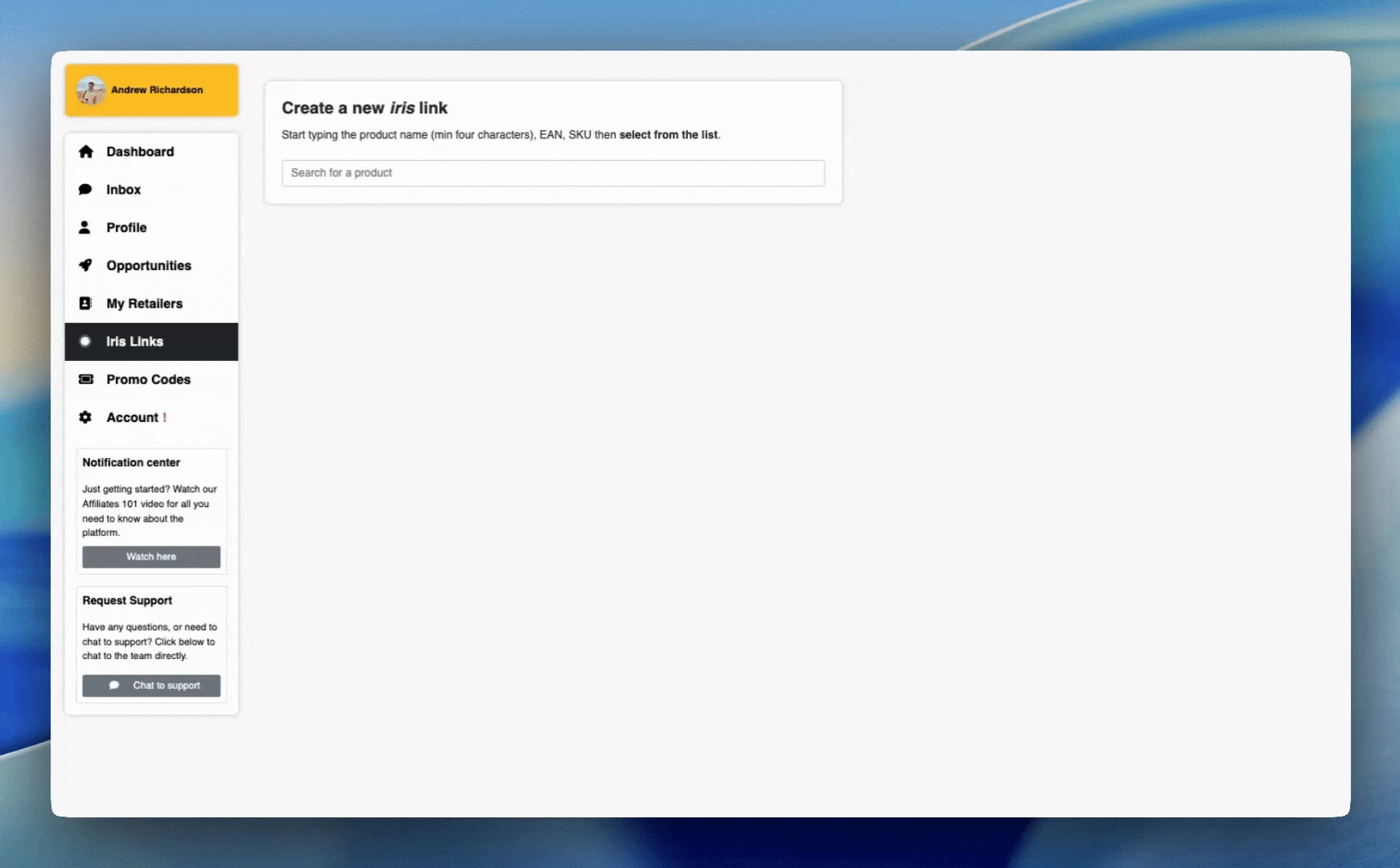Viewport: 1400px width, 868px height.
Task: Select the Profile person icon
Action: pos(86,227)
